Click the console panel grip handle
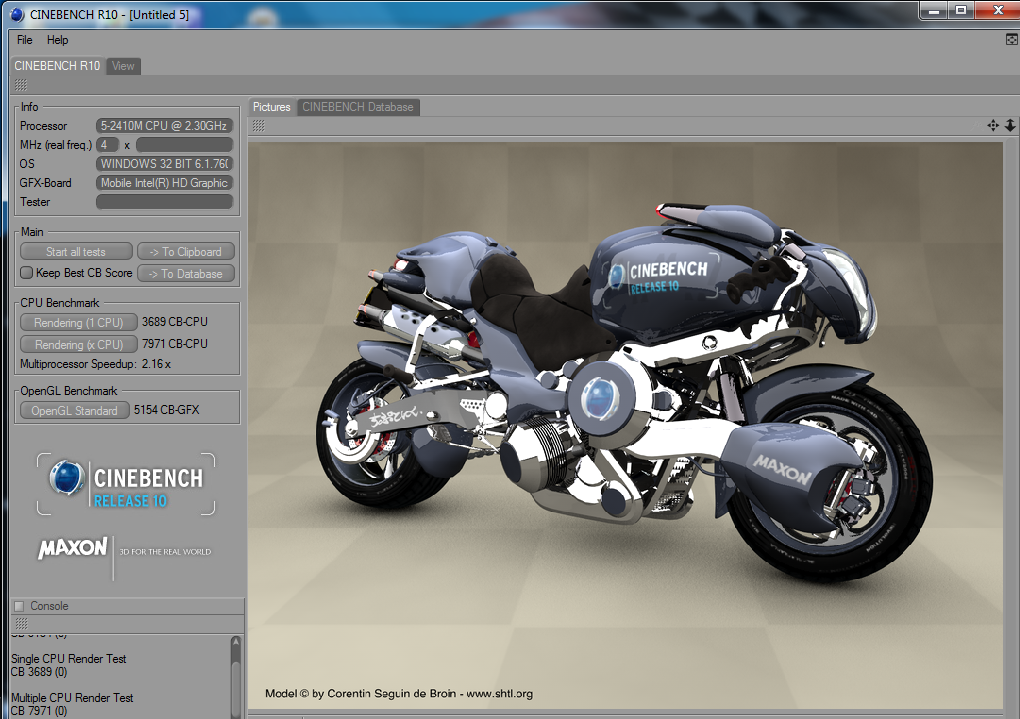1020x719 pixels. [21, 623]
